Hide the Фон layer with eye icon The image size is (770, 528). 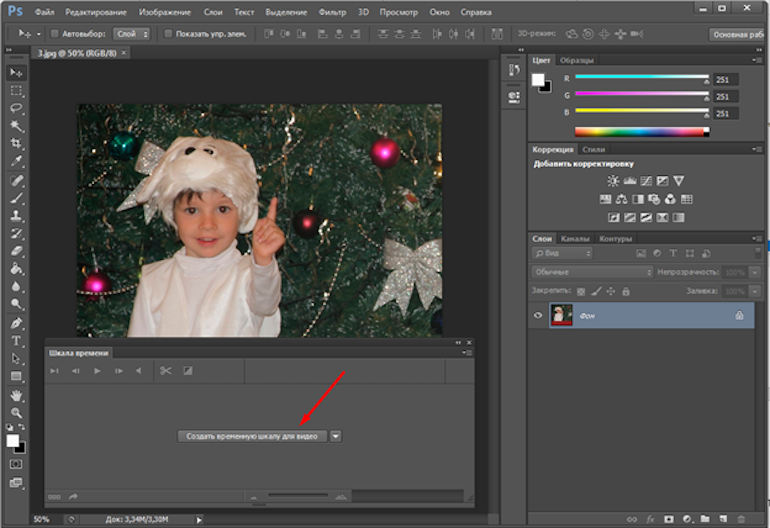tap(538, 315)
